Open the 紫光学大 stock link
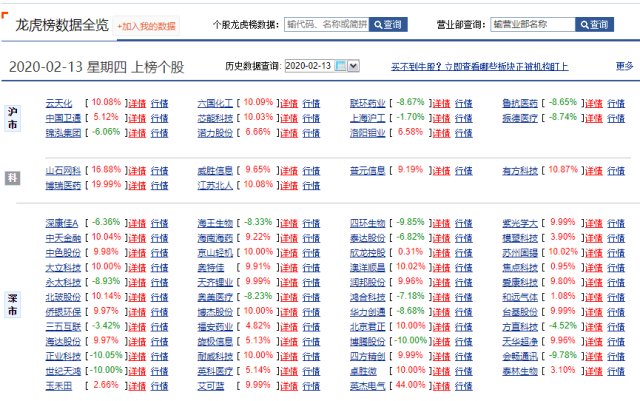 click(520, 223)
